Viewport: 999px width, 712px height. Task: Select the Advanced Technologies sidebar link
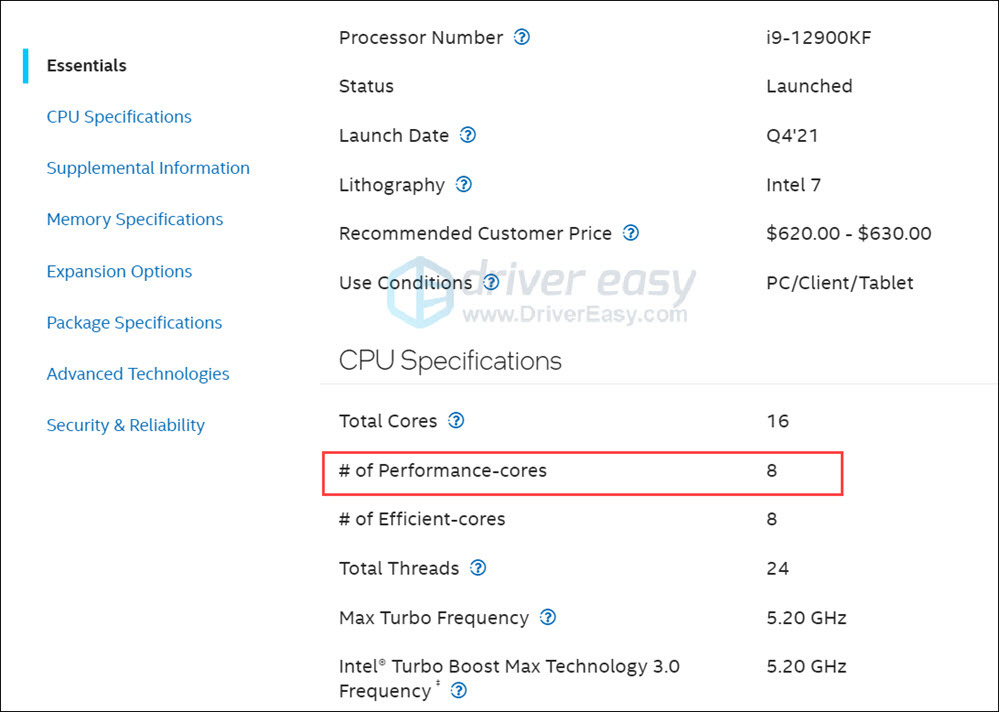(x=138, y=374)
